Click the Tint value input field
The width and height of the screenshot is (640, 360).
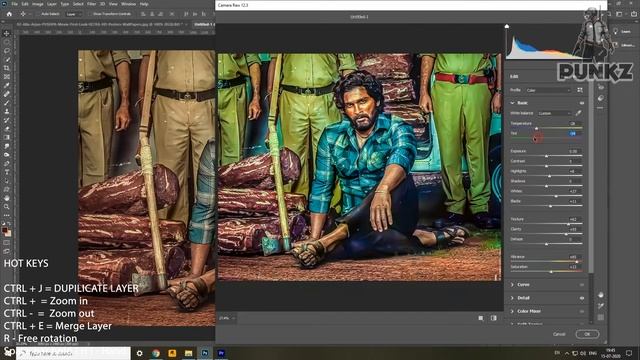coord(573,133)
